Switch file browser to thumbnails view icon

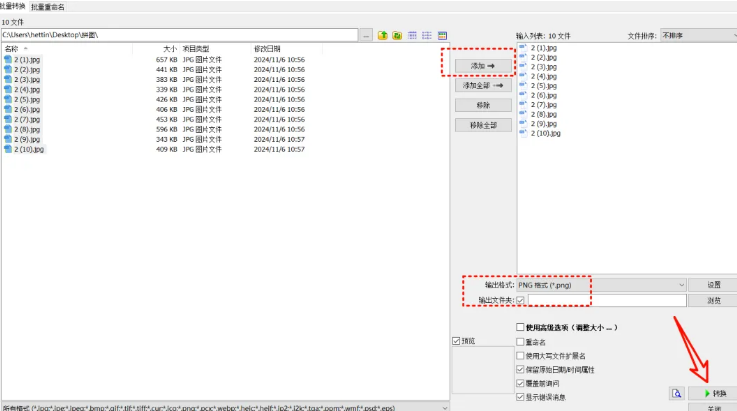[x=442, y=35]
